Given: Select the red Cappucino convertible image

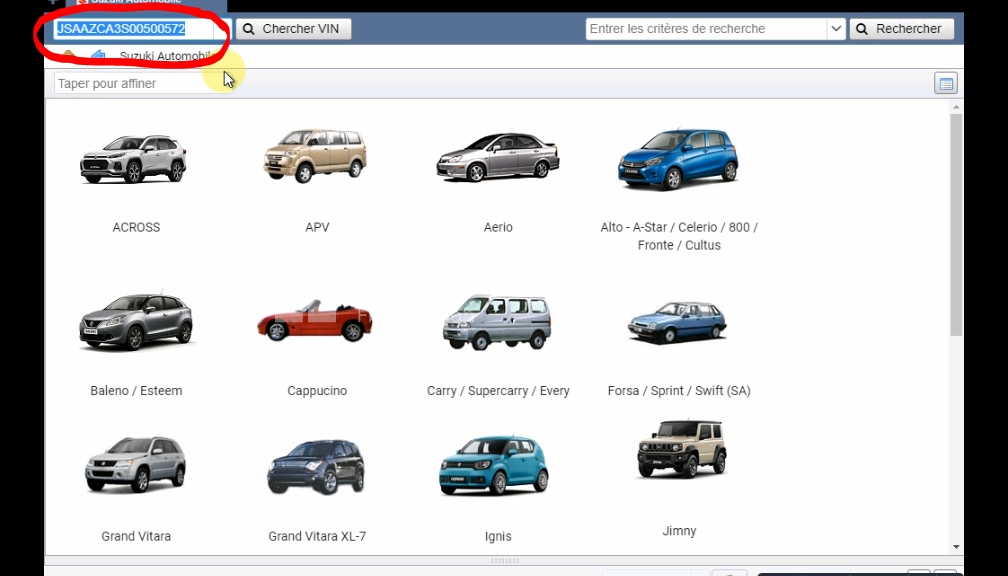Looking at the screenshot, I should click(x=314, y=321).
